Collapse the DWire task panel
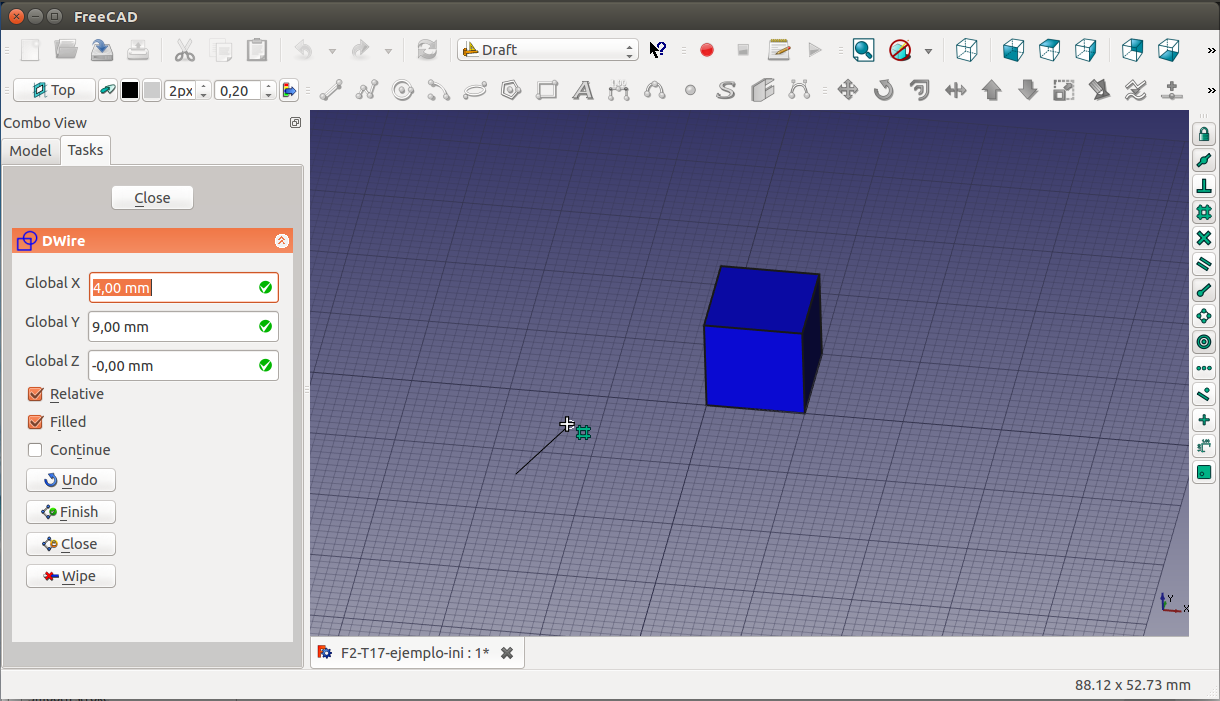 [x=281, y=241]
